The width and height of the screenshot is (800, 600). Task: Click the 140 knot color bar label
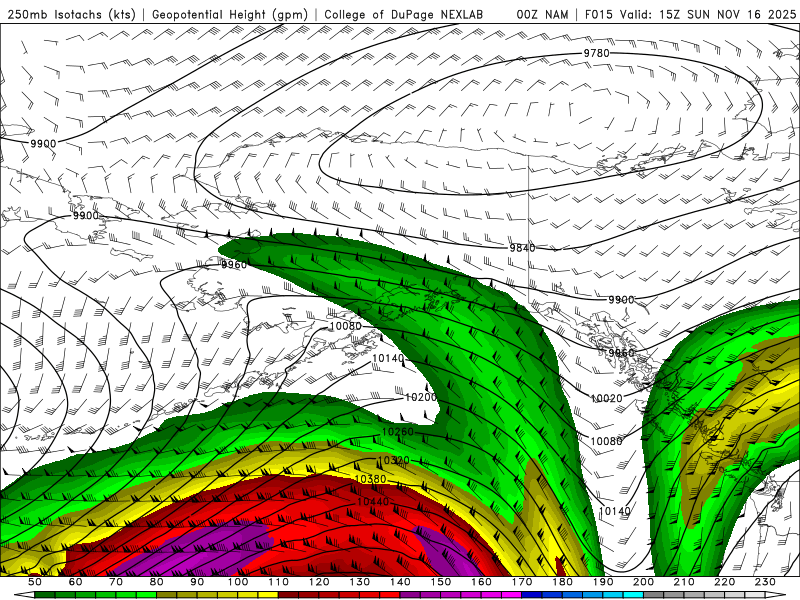(400, 582)
